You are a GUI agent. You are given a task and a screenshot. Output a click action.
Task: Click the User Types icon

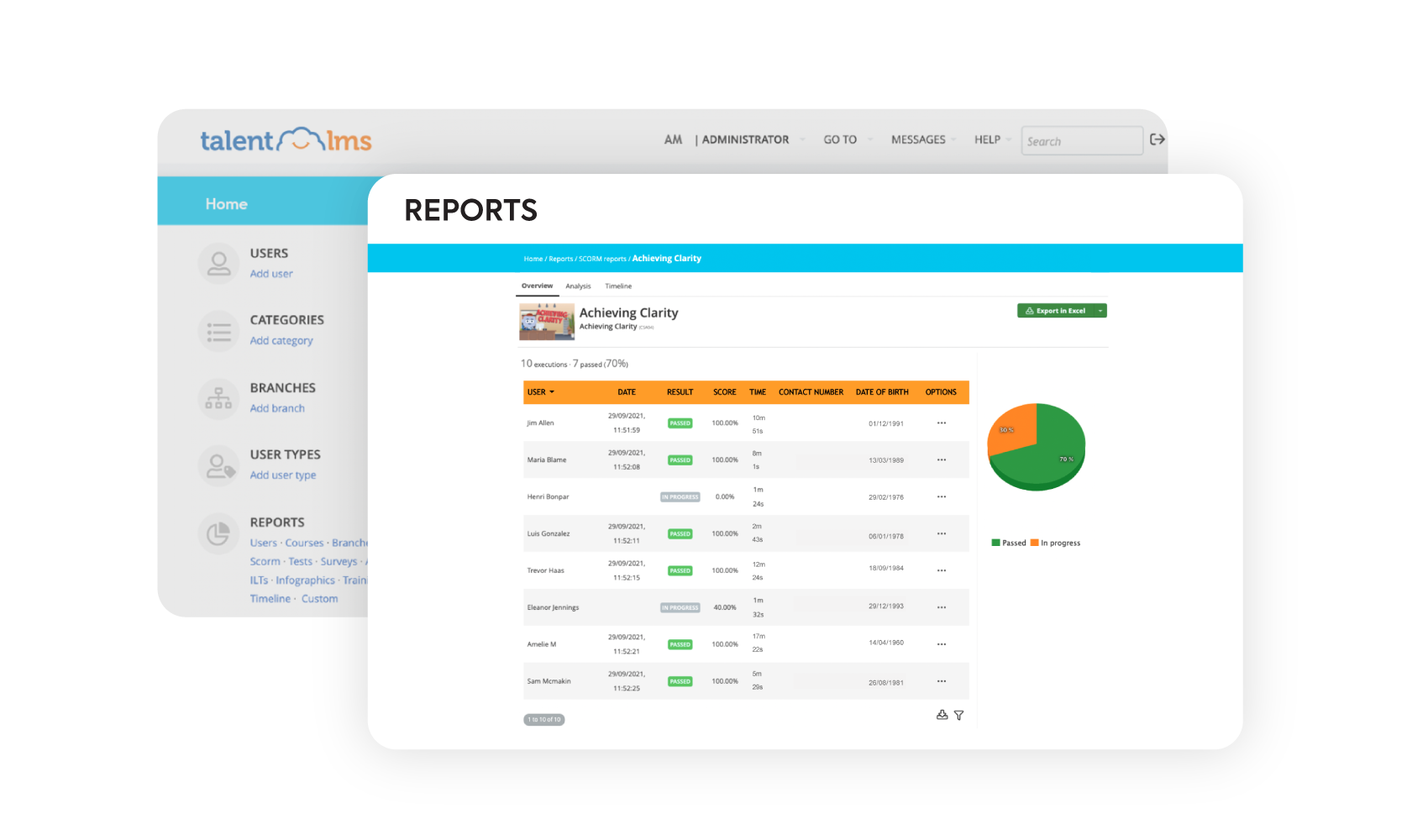[218, 465]
